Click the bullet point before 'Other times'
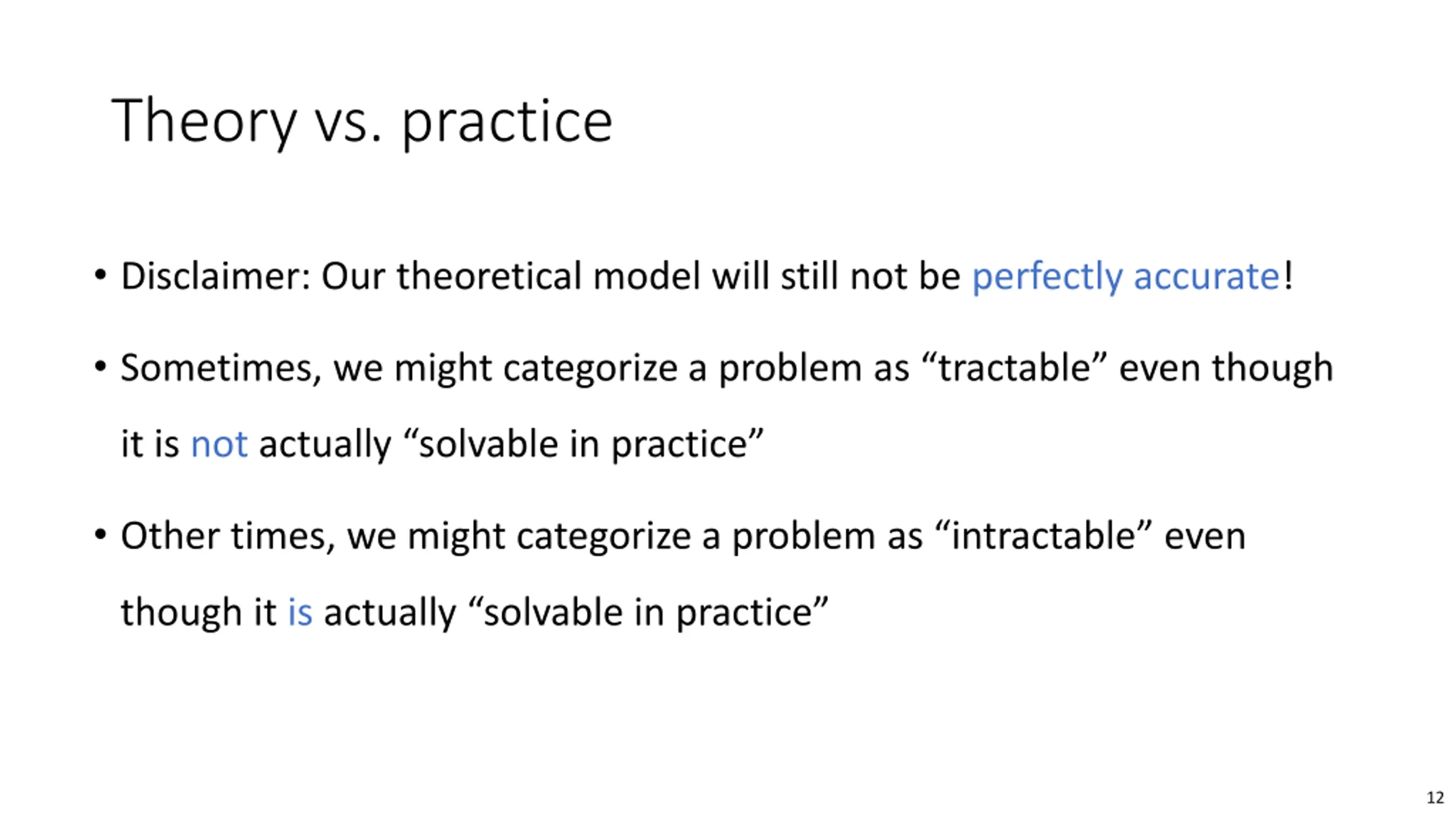This screenshot has height=819, width=1456. pyautogui.click(x=101, y=535)
